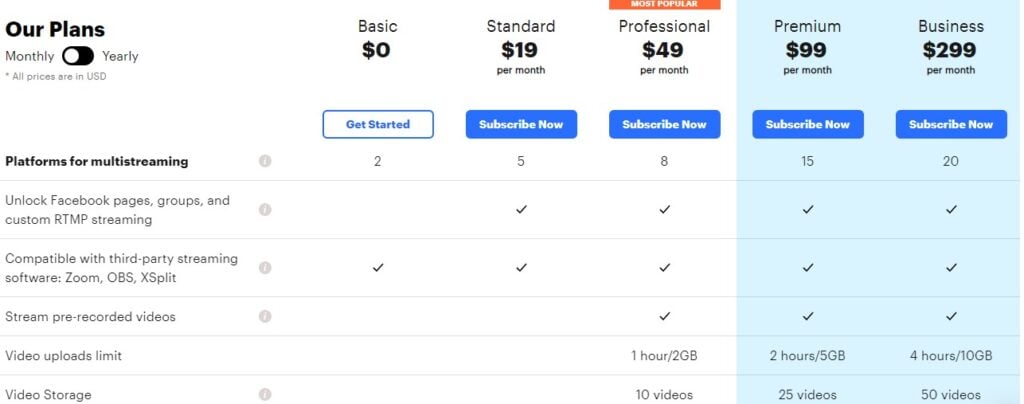
Task: Subscribe to the Premium $99 plan
Action: coord(808,124)
